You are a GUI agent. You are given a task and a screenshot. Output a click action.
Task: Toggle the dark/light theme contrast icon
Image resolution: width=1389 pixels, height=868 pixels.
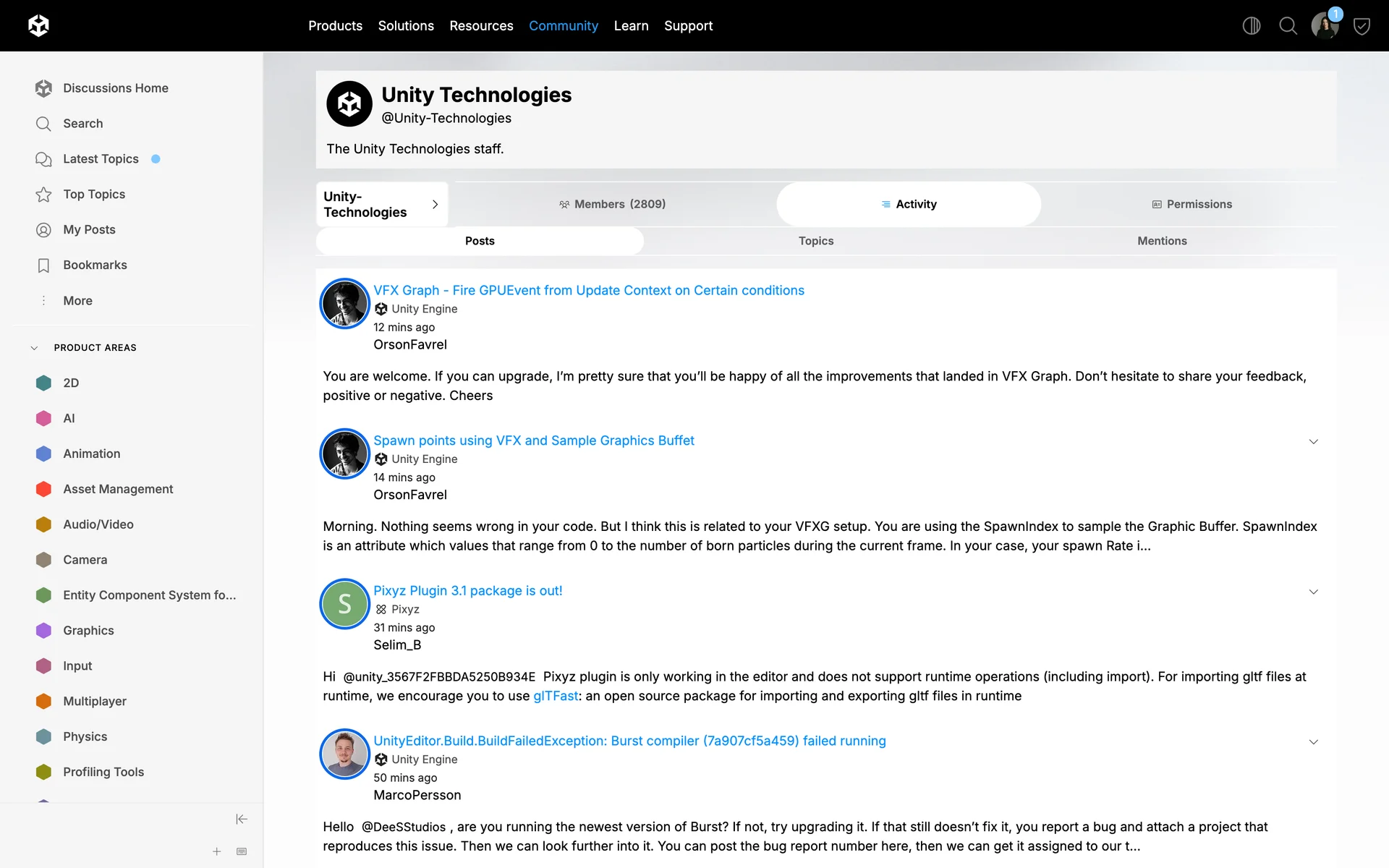[1251, 26]
